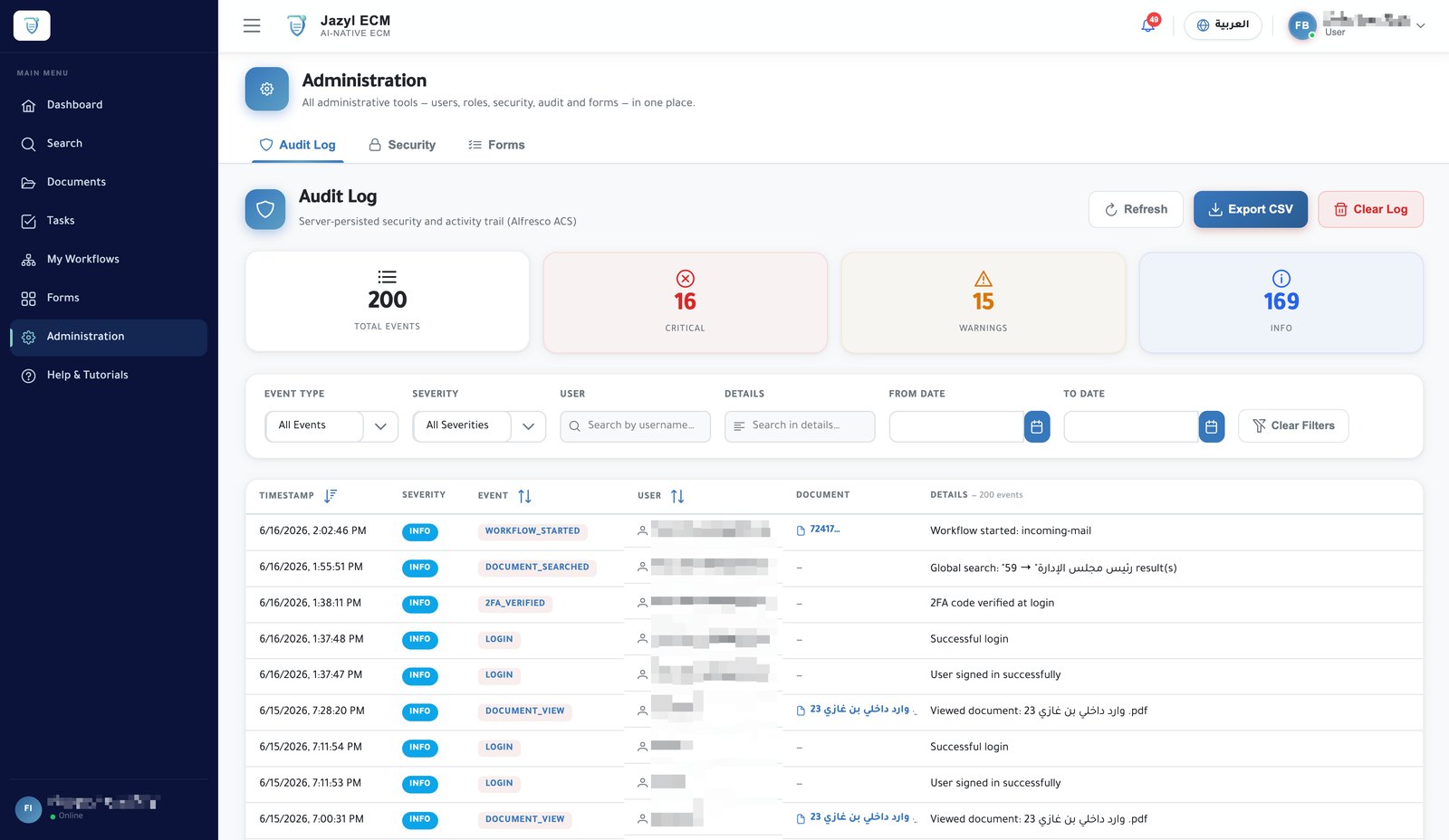Click the Info circle icon on 169 card

(1281, 279)
